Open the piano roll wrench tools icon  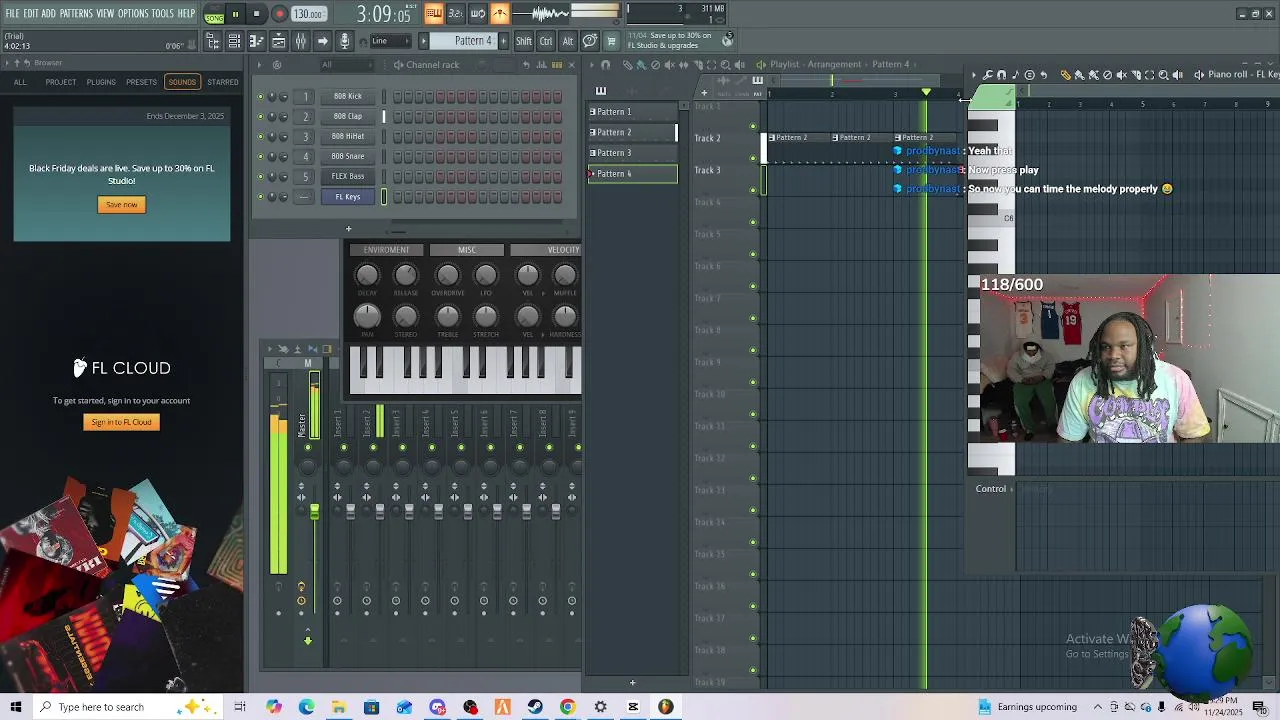pos(987,75)
